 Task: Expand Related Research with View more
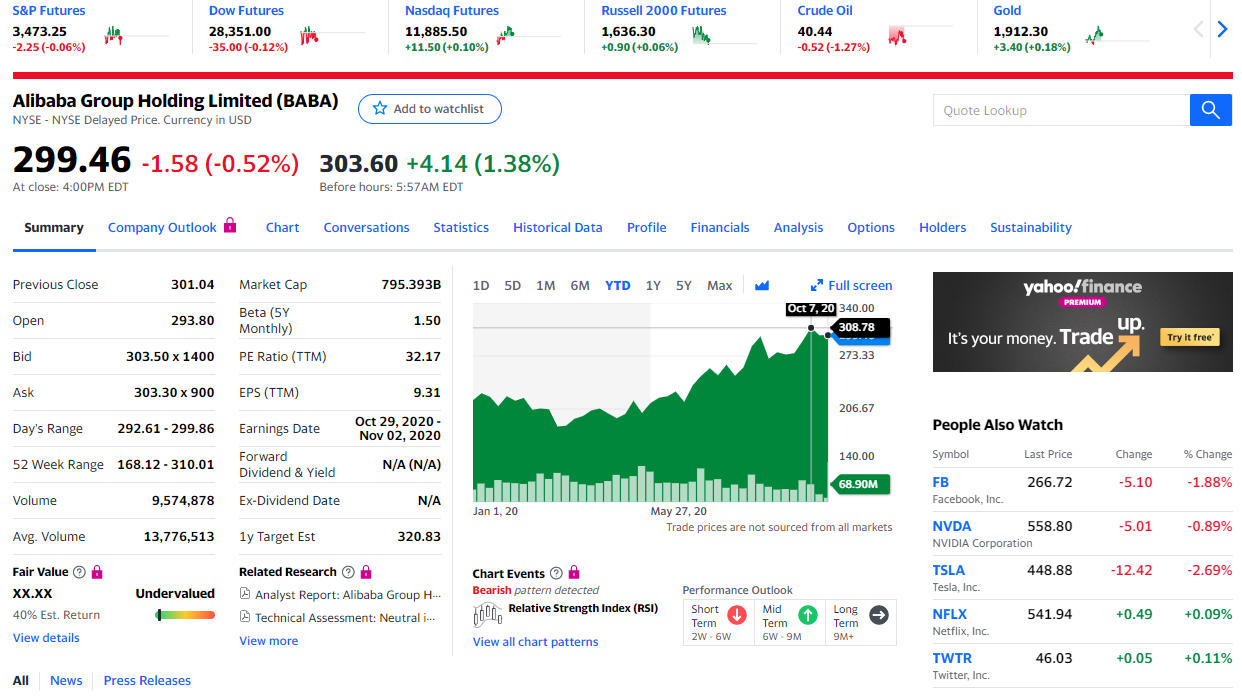[x=268, y=641]
